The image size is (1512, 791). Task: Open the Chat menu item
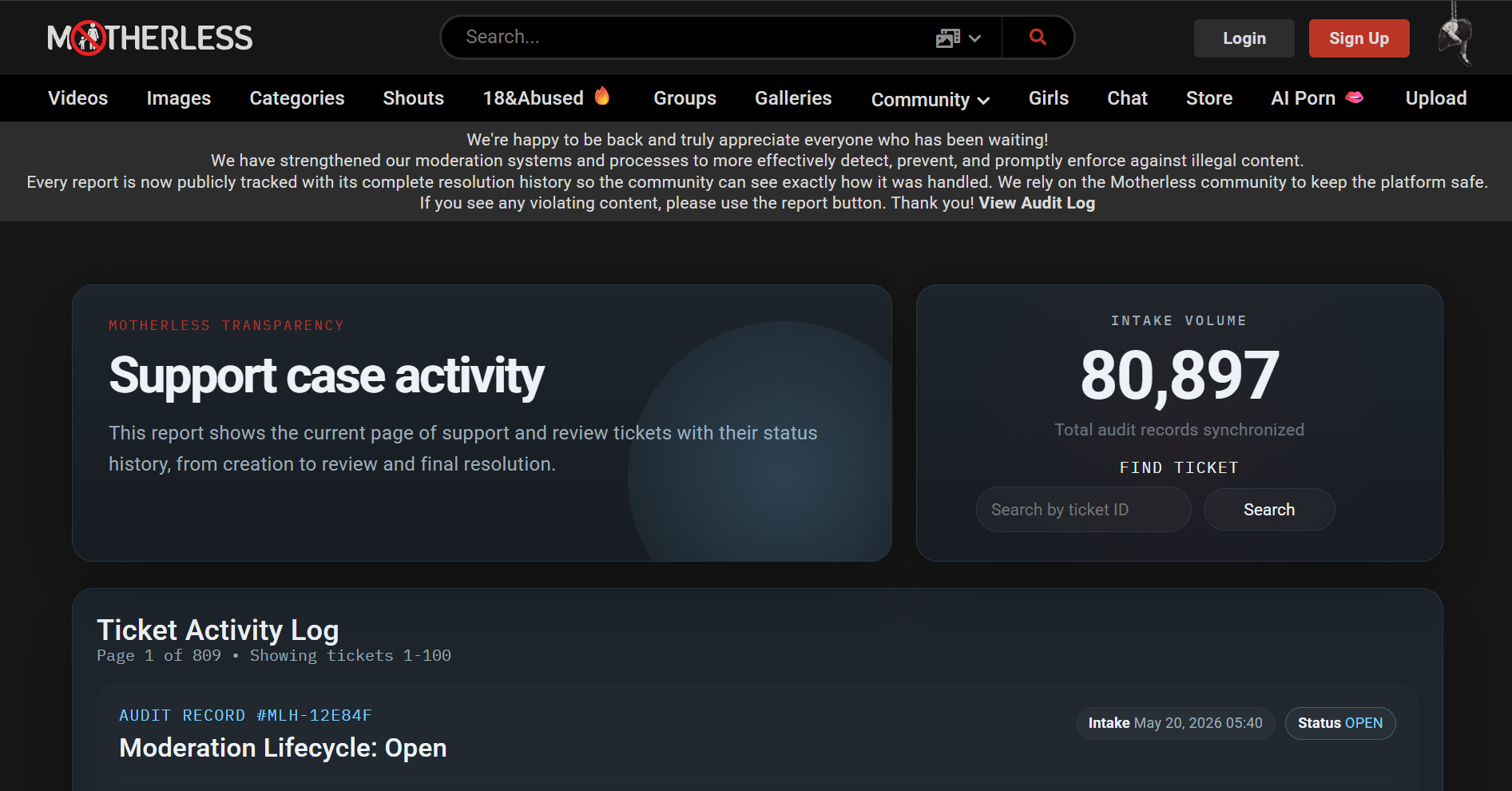click(x=1127, y=98)
